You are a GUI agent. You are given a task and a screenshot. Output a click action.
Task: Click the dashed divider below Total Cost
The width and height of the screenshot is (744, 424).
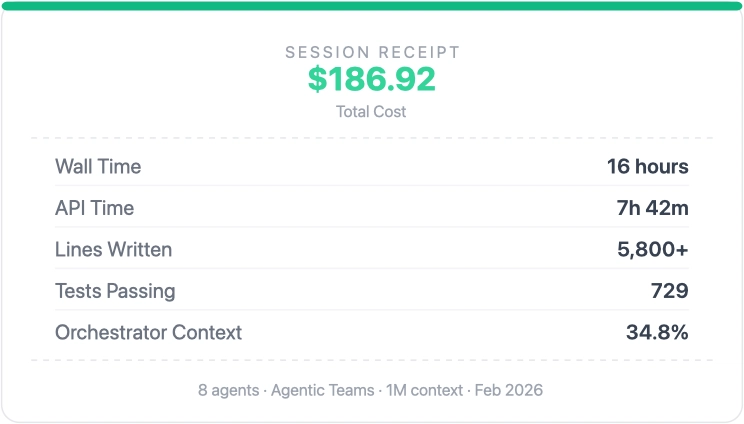(371, 138)
